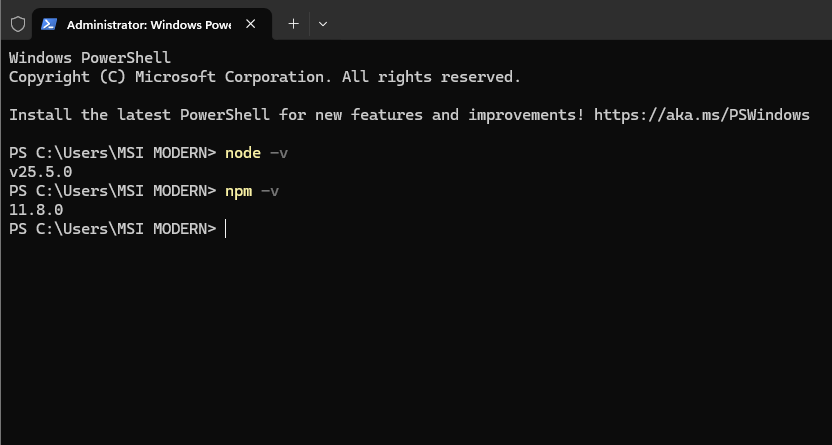Screen dimensions: 832x445
Task: Click the 'Install the latest PowerShell' text
Action: 139,115
